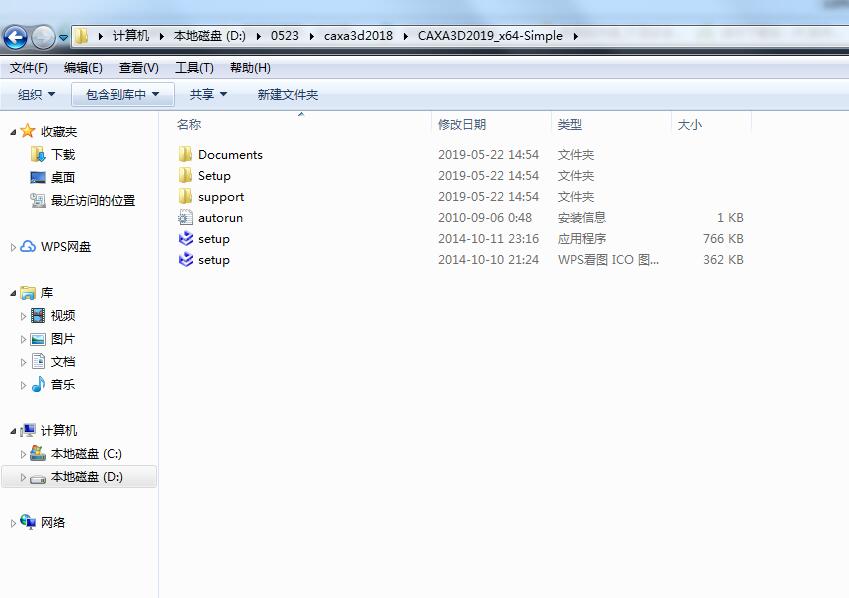
Task: Expand the breadcrumb arrow after 0523
Action: pos(311,36)
